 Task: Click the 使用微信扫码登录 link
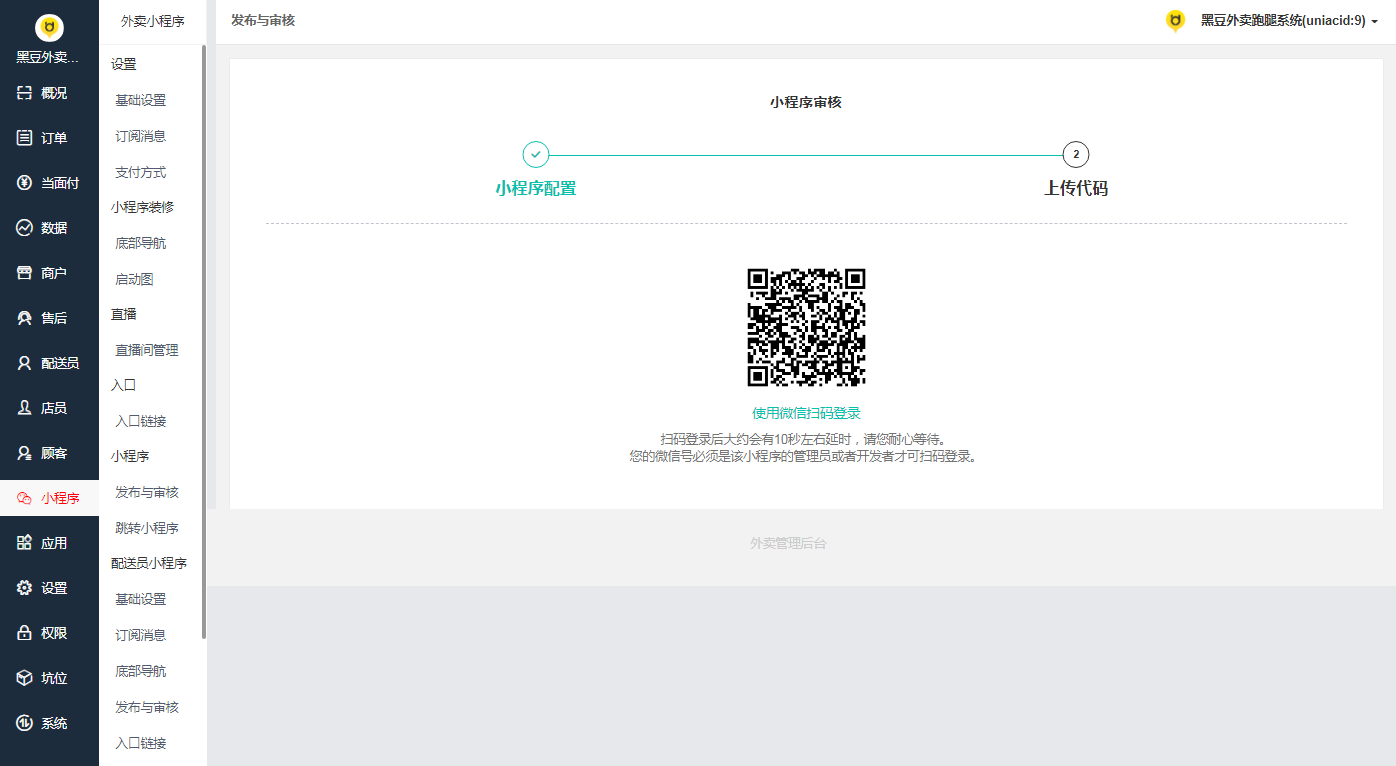[806, 413]
